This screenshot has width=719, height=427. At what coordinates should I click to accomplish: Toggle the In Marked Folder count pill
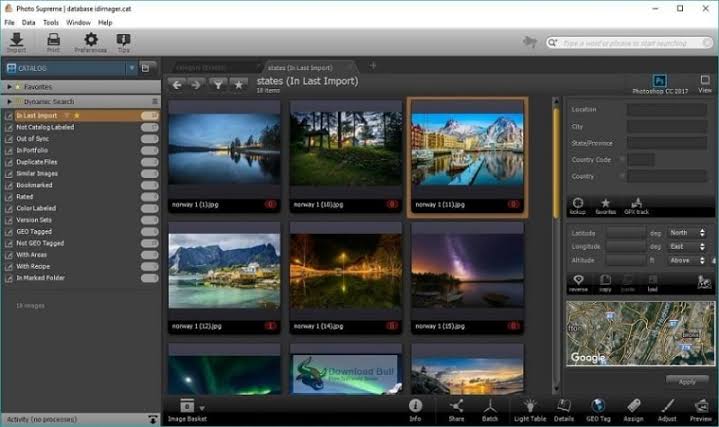149,278
